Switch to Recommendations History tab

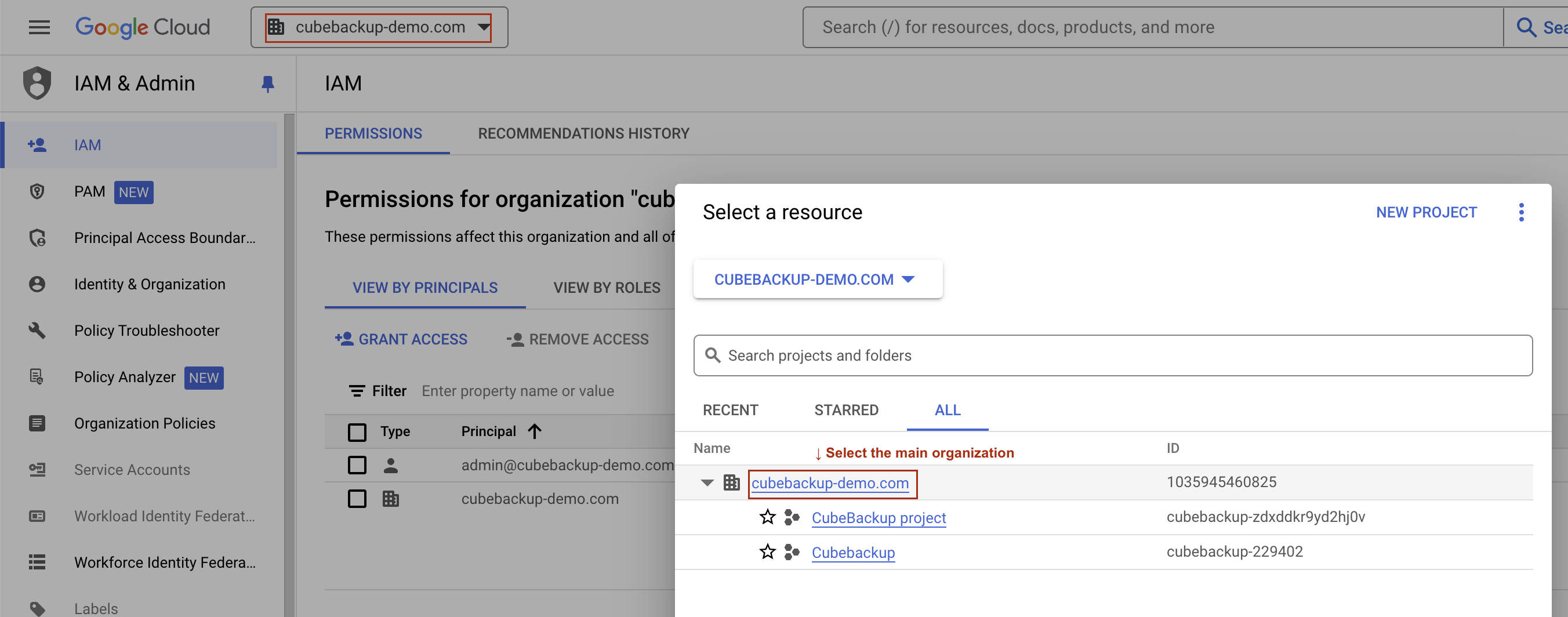[583, 133]
